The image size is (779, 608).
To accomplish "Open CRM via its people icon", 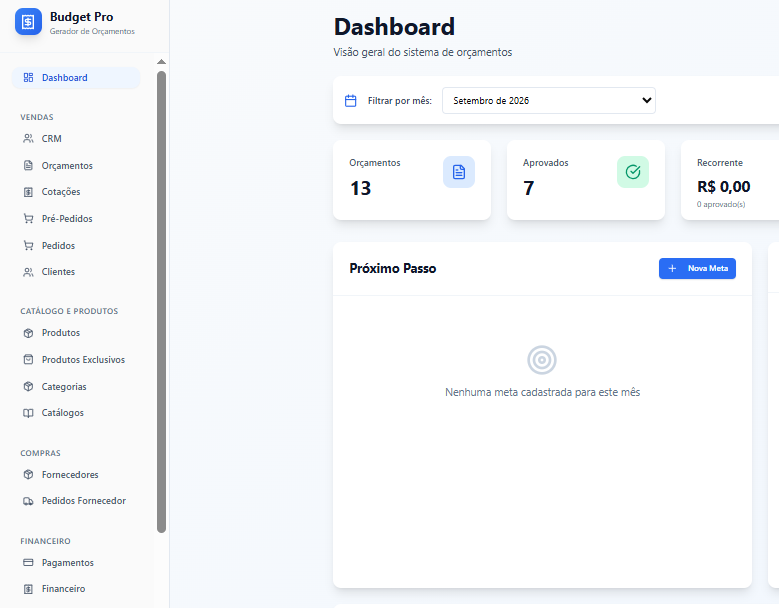I will click(28, 139).
